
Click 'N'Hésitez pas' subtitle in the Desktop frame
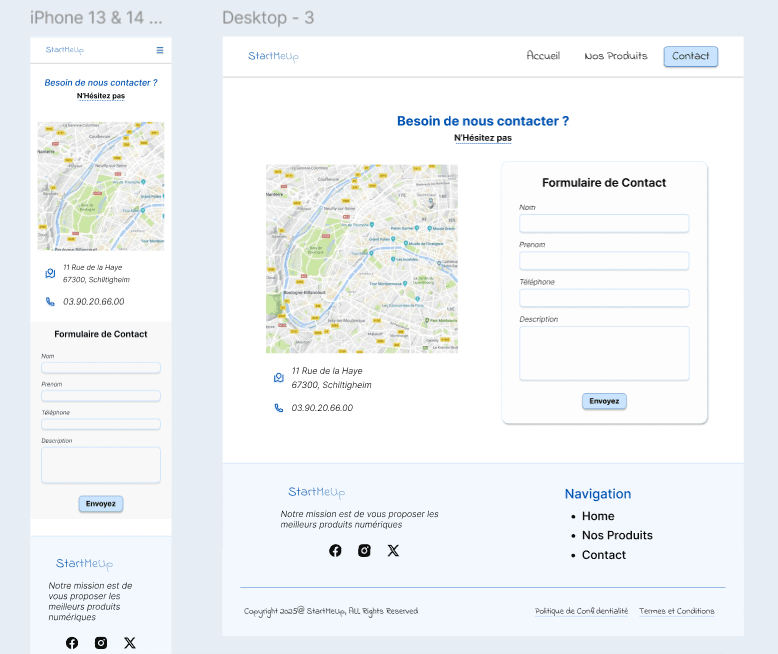tap(483, 138)
